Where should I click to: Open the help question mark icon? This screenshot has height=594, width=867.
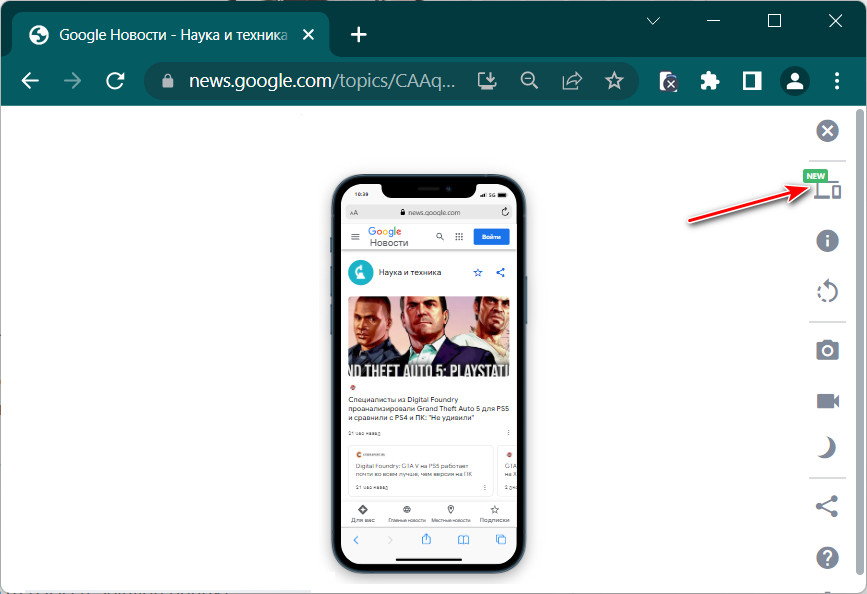(827, 557)
